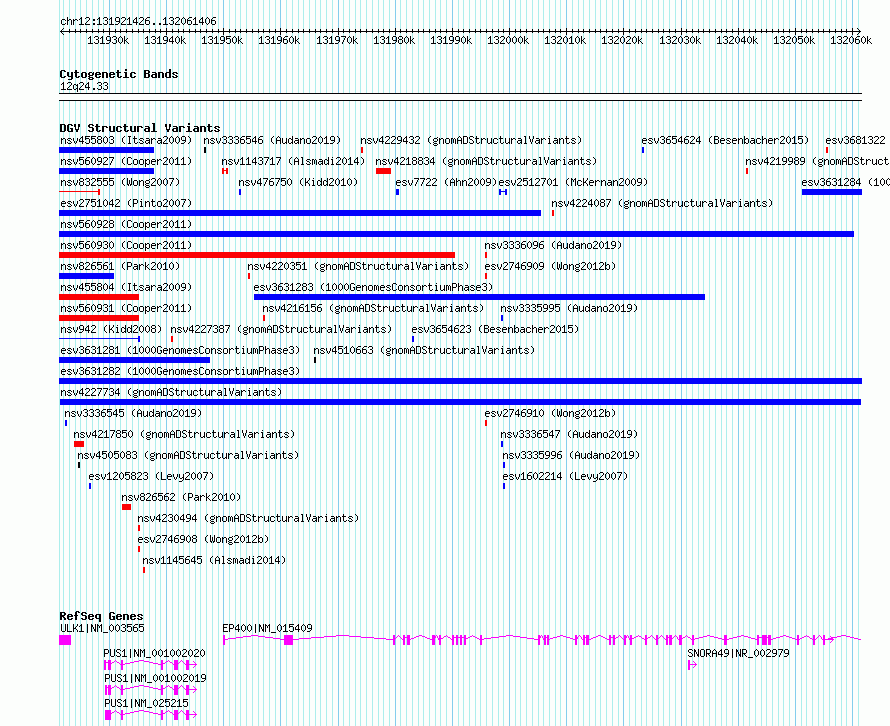Open nsv1143717 (Alsmadi2014) variant label
The image size is (890, 726).
pos(293,161)
